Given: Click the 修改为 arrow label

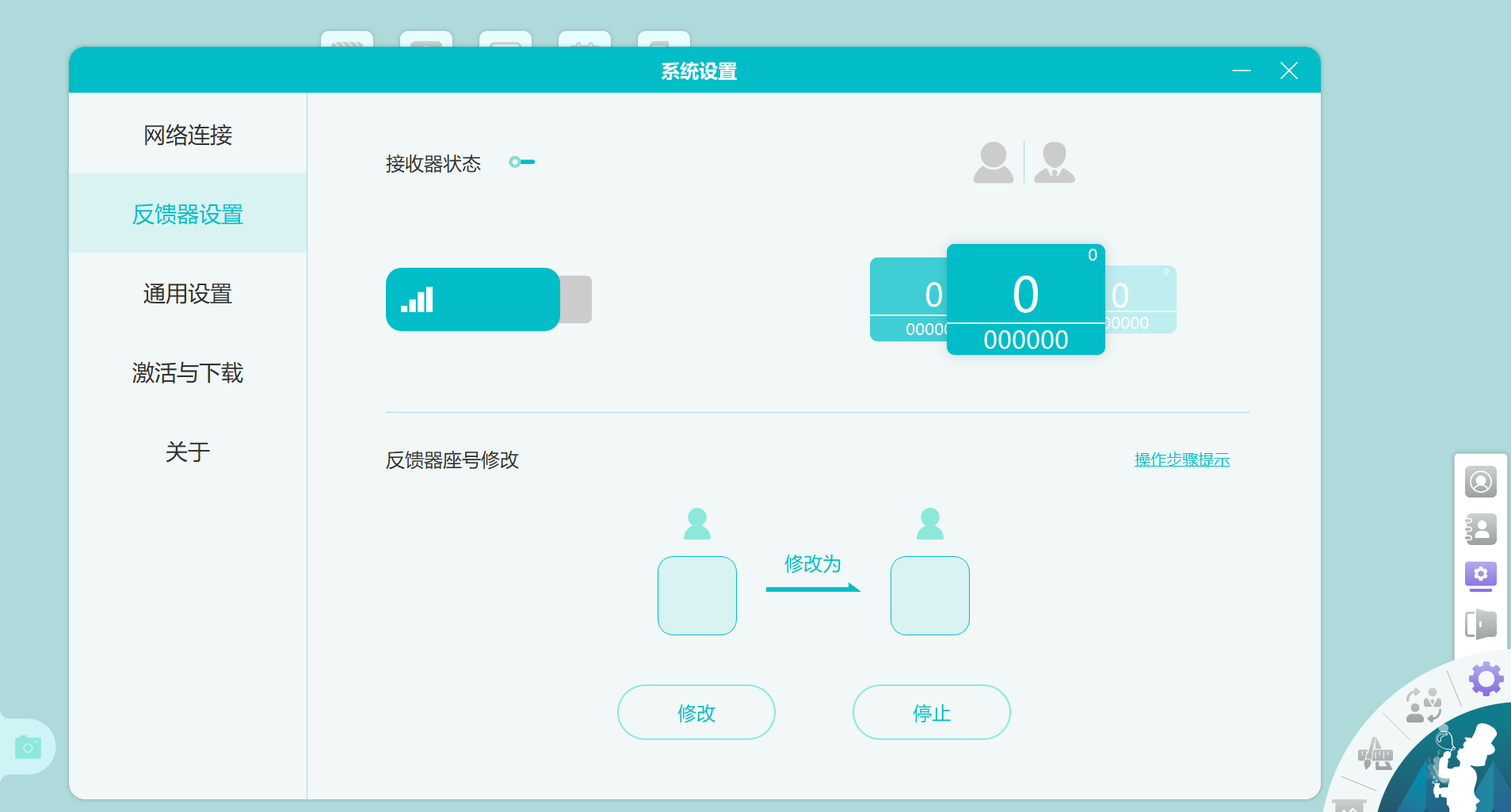Looking at the screenshot, I should coord(813,564).
